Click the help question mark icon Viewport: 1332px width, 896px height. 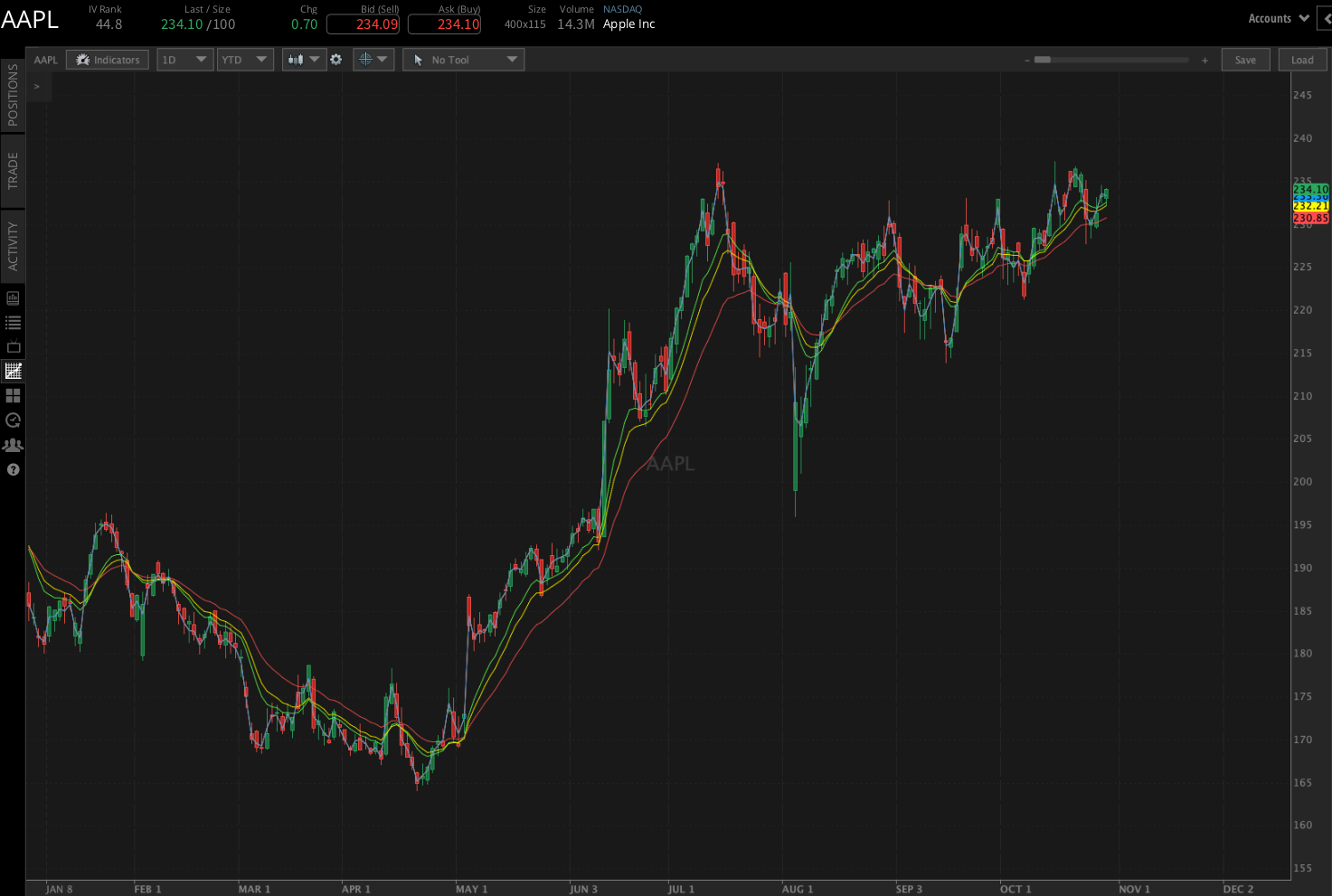[x=13, y=469]
